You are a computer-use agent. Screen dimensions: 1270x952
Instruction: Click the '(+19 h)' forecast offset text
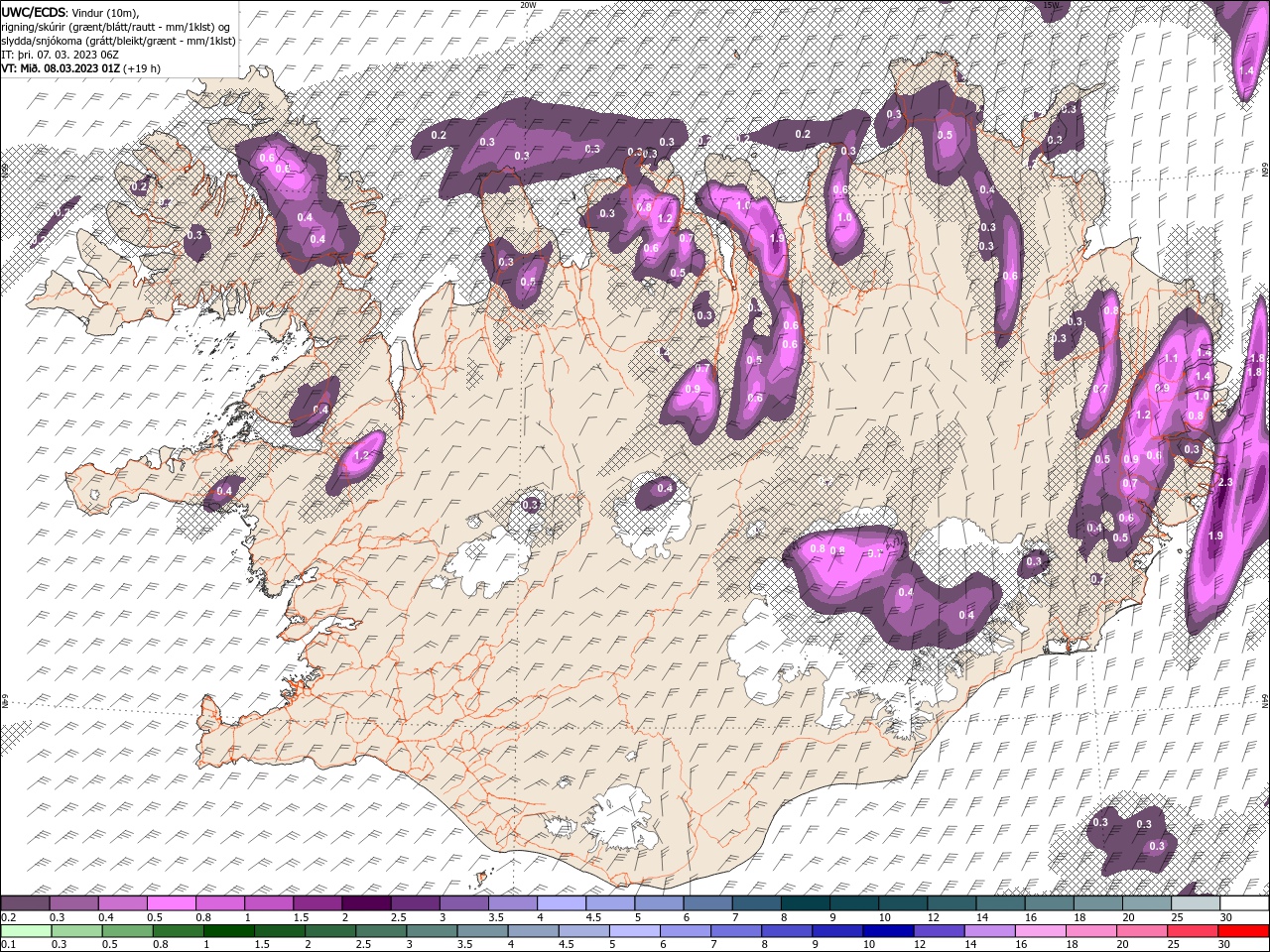(x=142, y=68)
